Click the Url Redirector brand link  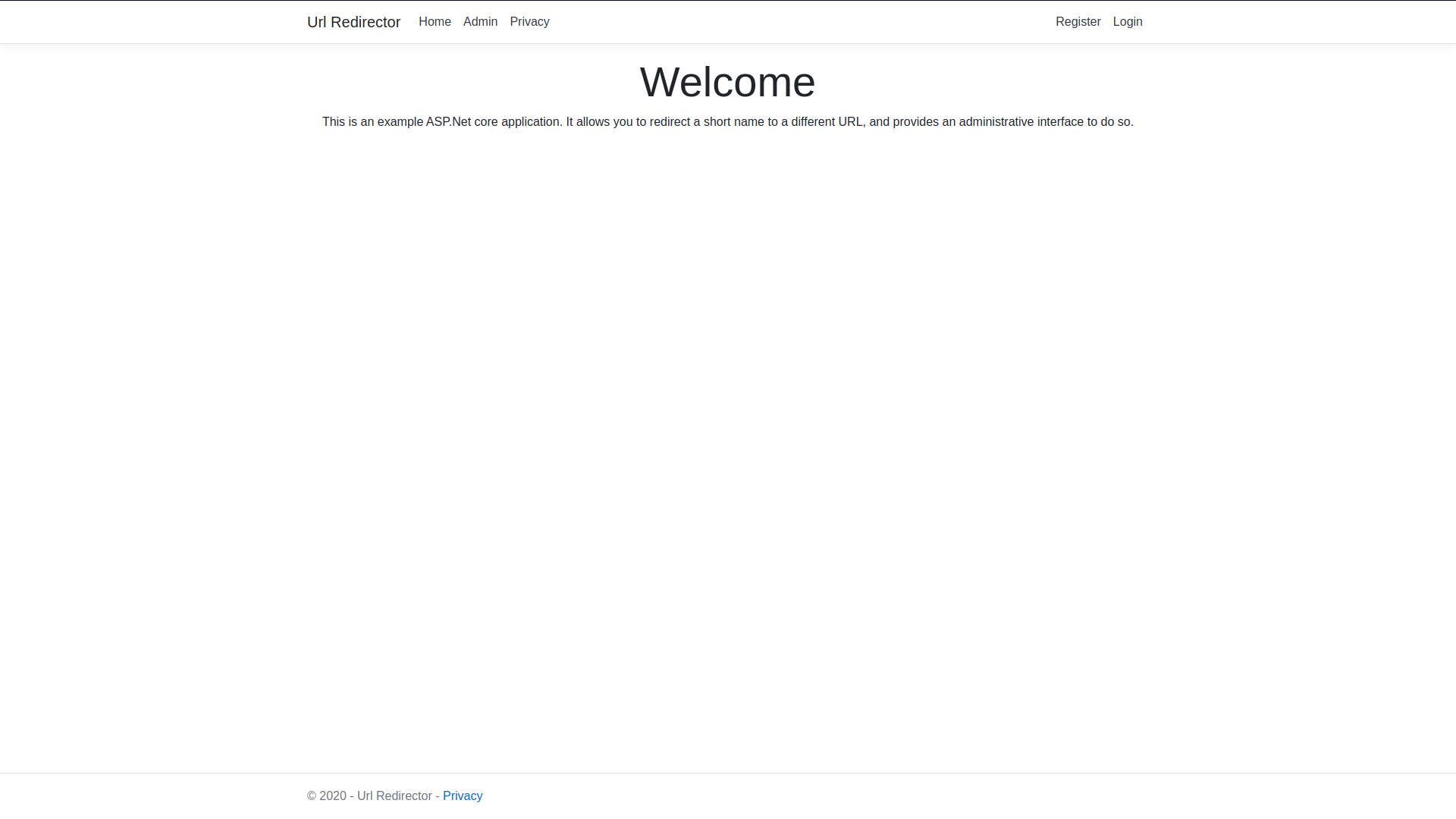tap(353, 22)
